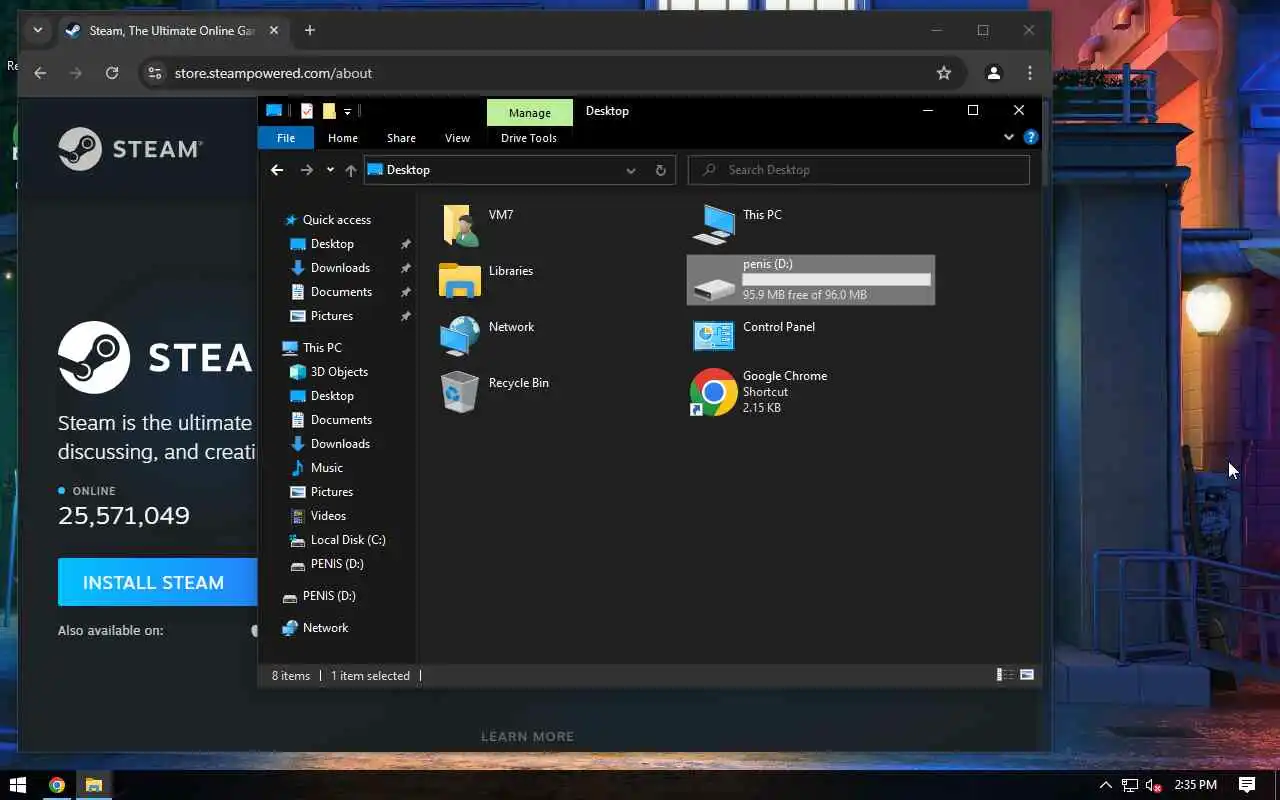Viewport: 1280px width, 800px height.
Task: Open the muted volume tray icon
Action: (x=1154, y=785)
